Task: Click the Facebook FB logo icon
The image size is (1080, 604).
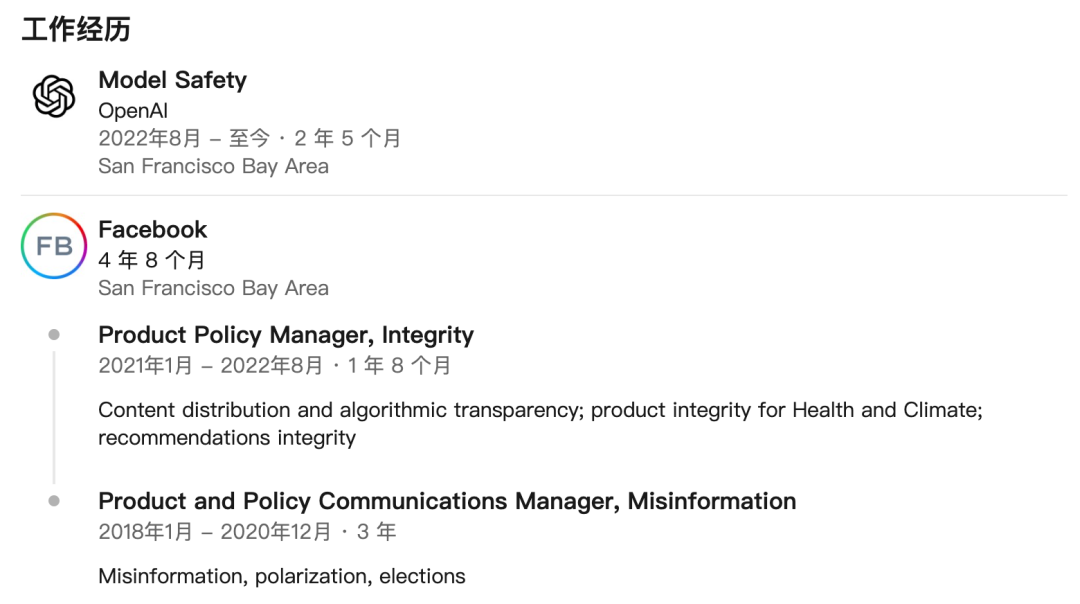Action: pos(54,246)
